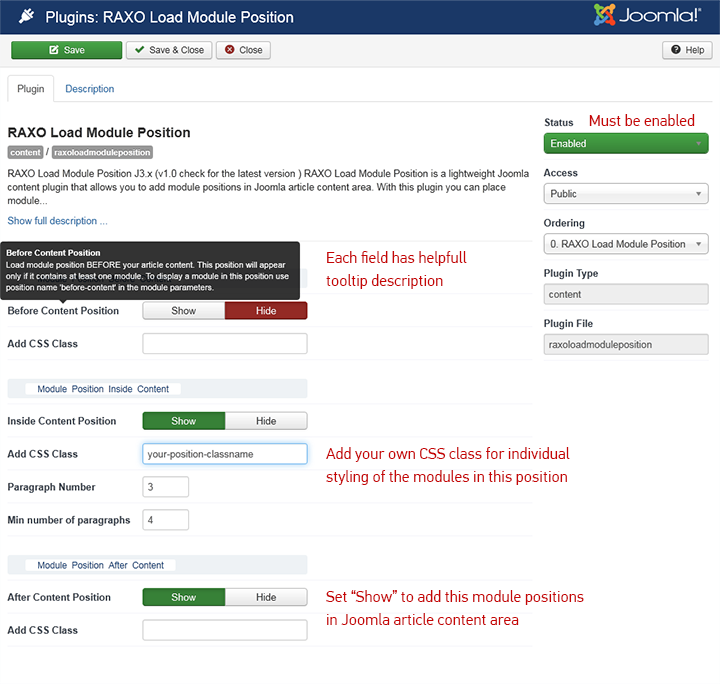Click the help question mark icon

click(x=675, y=50)
